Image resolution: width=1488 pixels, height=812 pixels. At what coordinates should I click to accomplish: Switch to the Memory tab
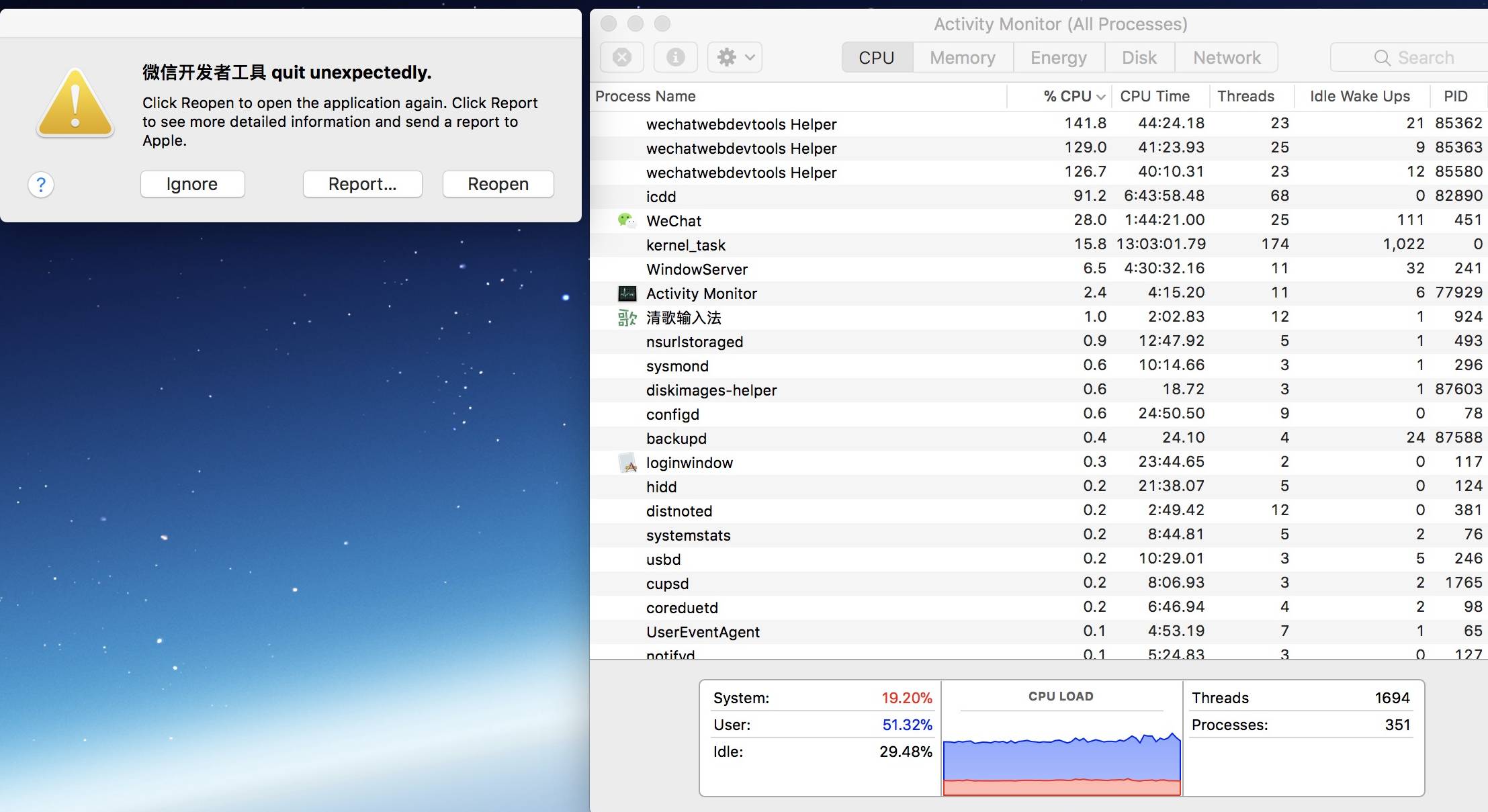click(962, 58)
